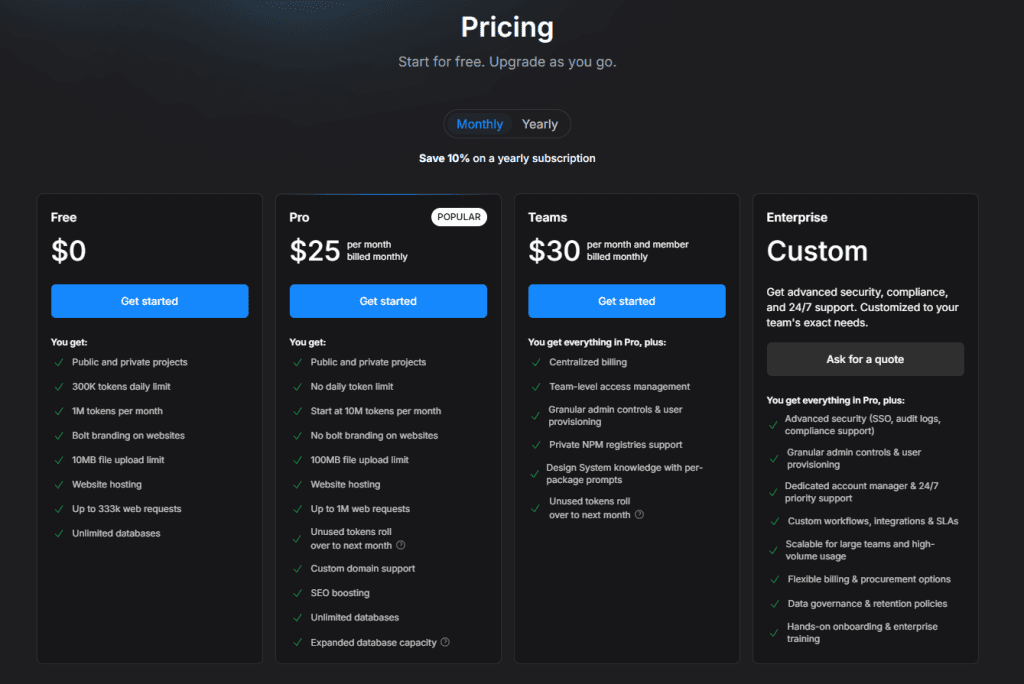The width and height of the screenshot is (1024, 684).
Task: Click the Ask for a quote button
Action: tap(865, 359)
